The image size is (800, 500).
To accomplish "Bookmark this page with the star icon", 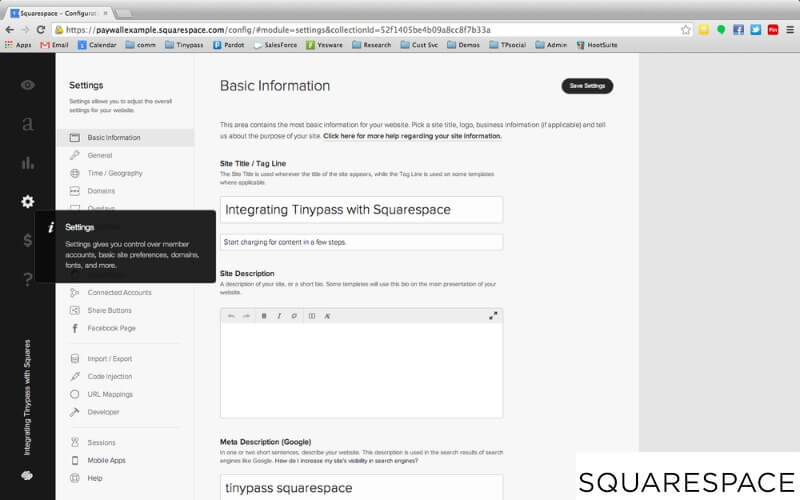I will tap(686, 30).
